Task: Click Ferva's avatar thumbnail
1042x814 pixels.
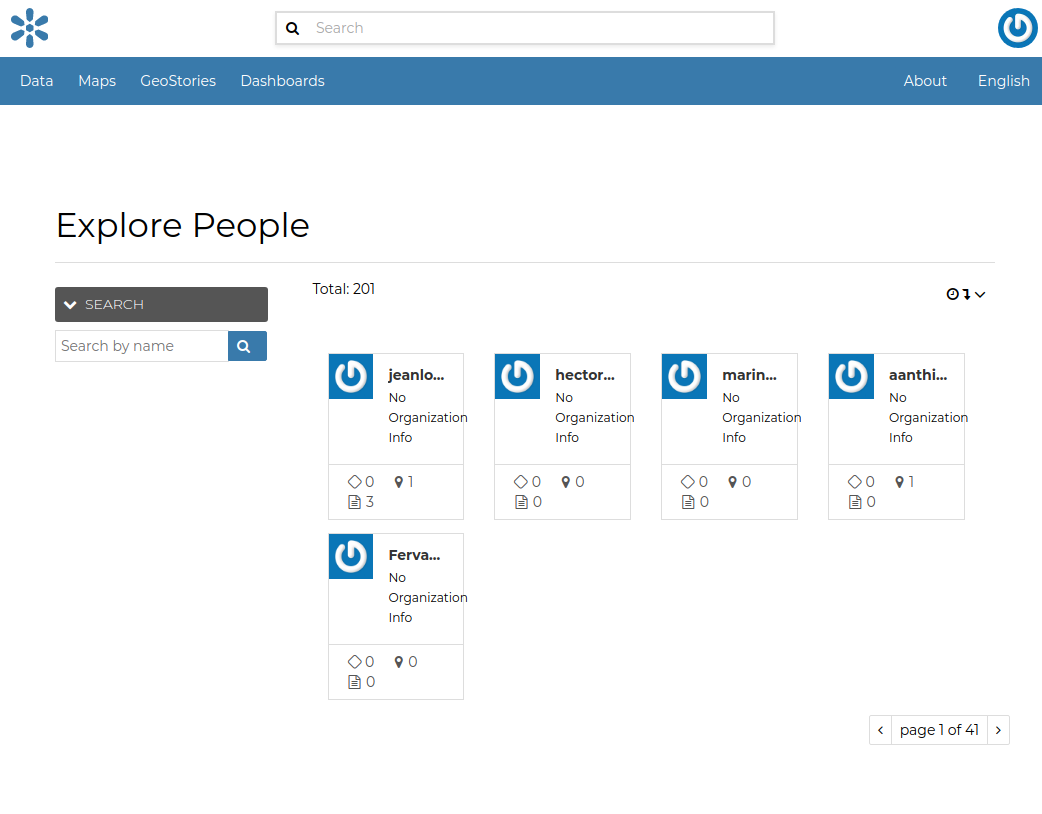Action: 350,556
